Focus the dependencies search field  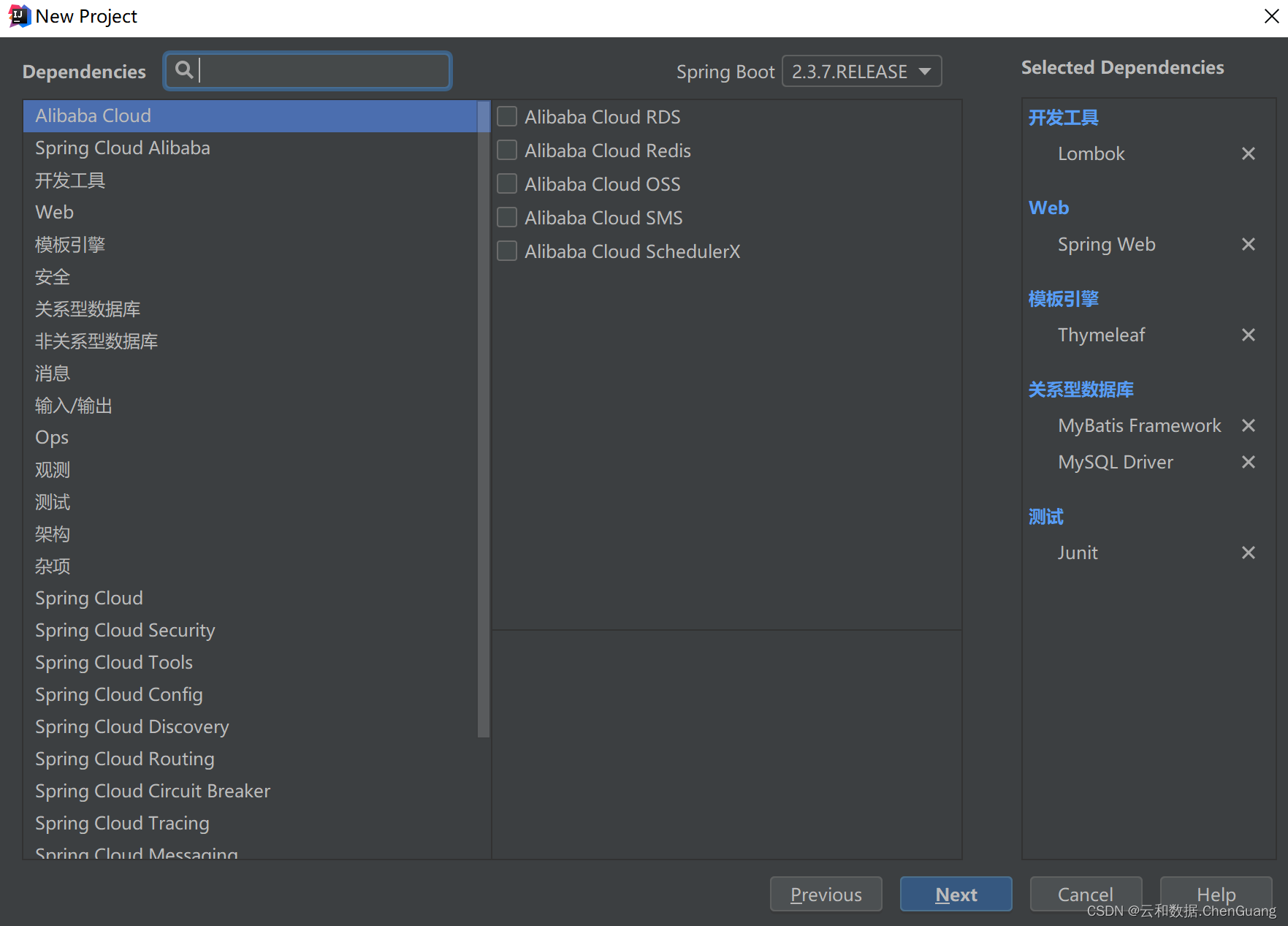308,71
